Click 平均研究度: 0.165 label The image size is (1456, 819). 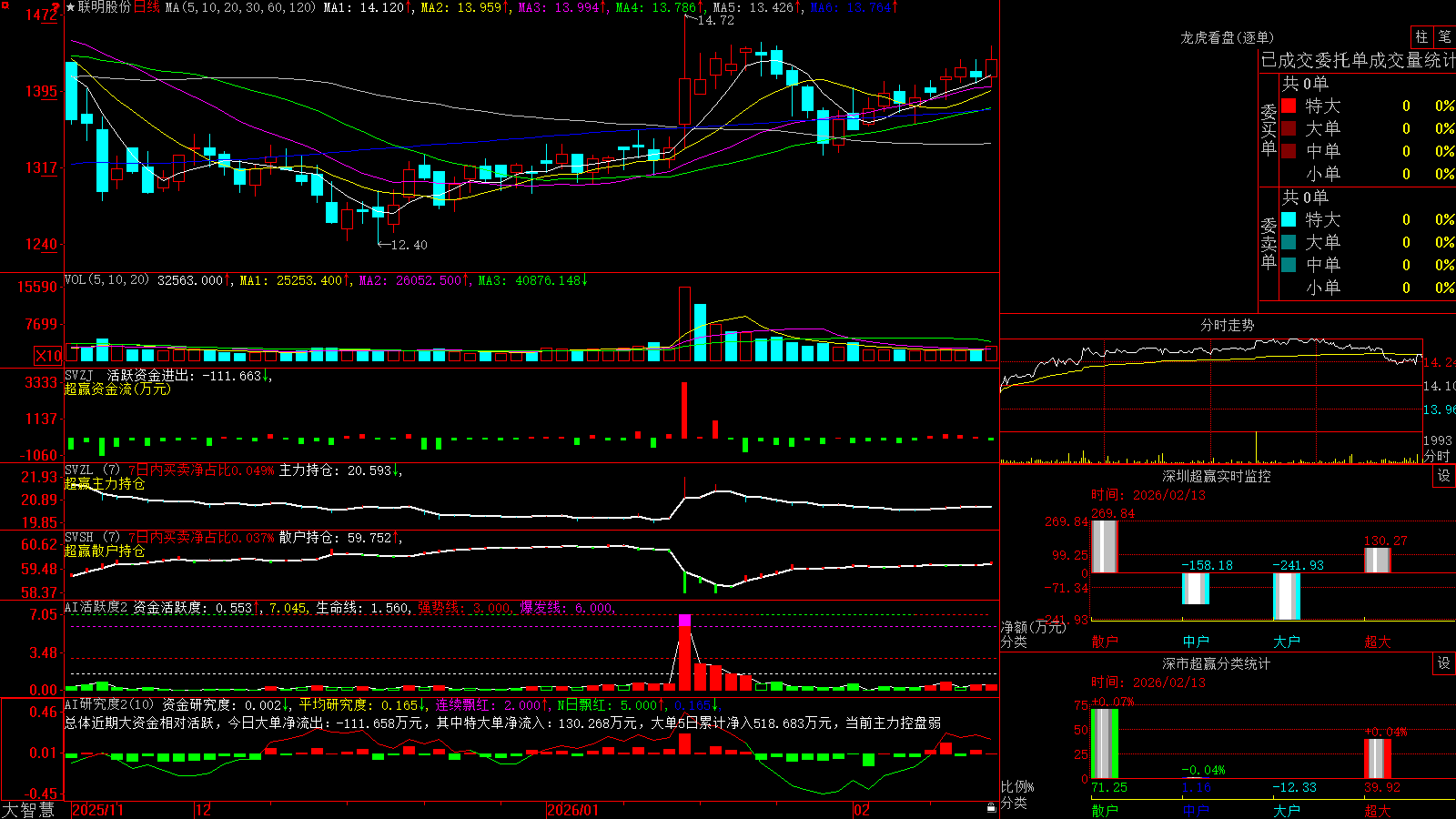point(362,705)
